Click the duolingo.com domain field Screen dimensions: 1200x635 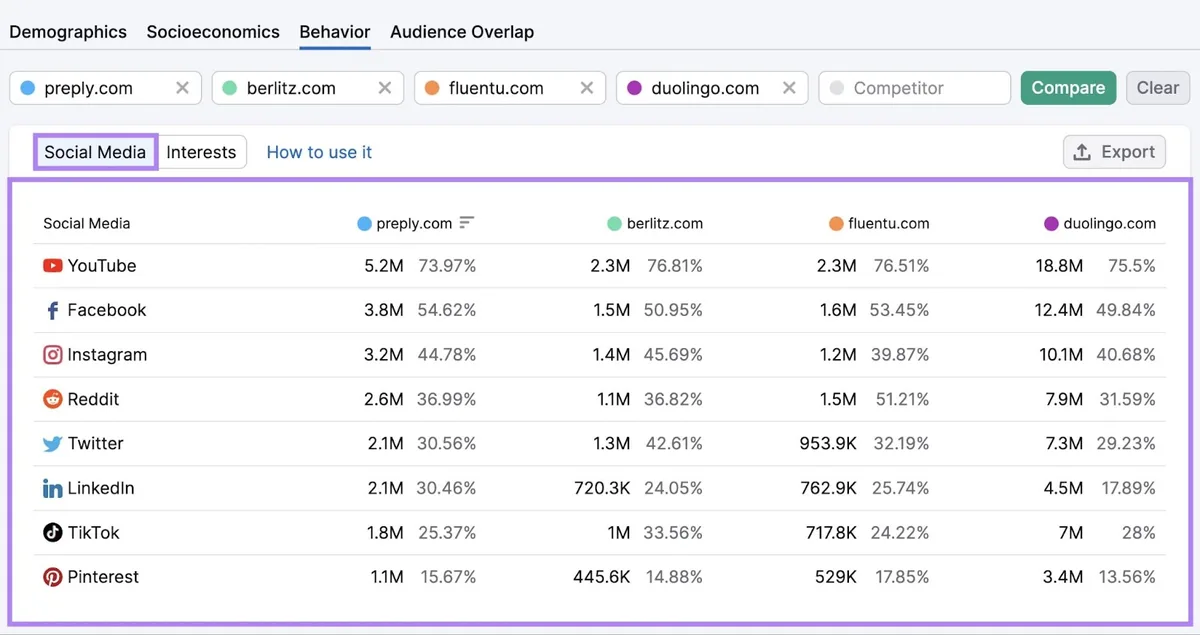pos(712,88)
